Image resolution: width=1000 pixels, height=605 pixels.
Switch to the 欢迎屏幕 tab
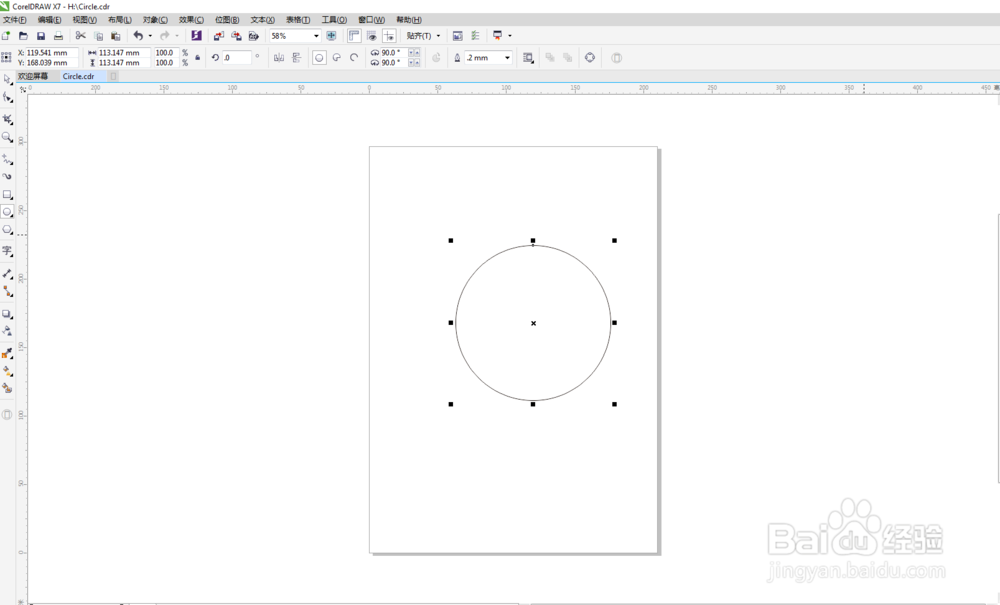click(x=33, y=76)
